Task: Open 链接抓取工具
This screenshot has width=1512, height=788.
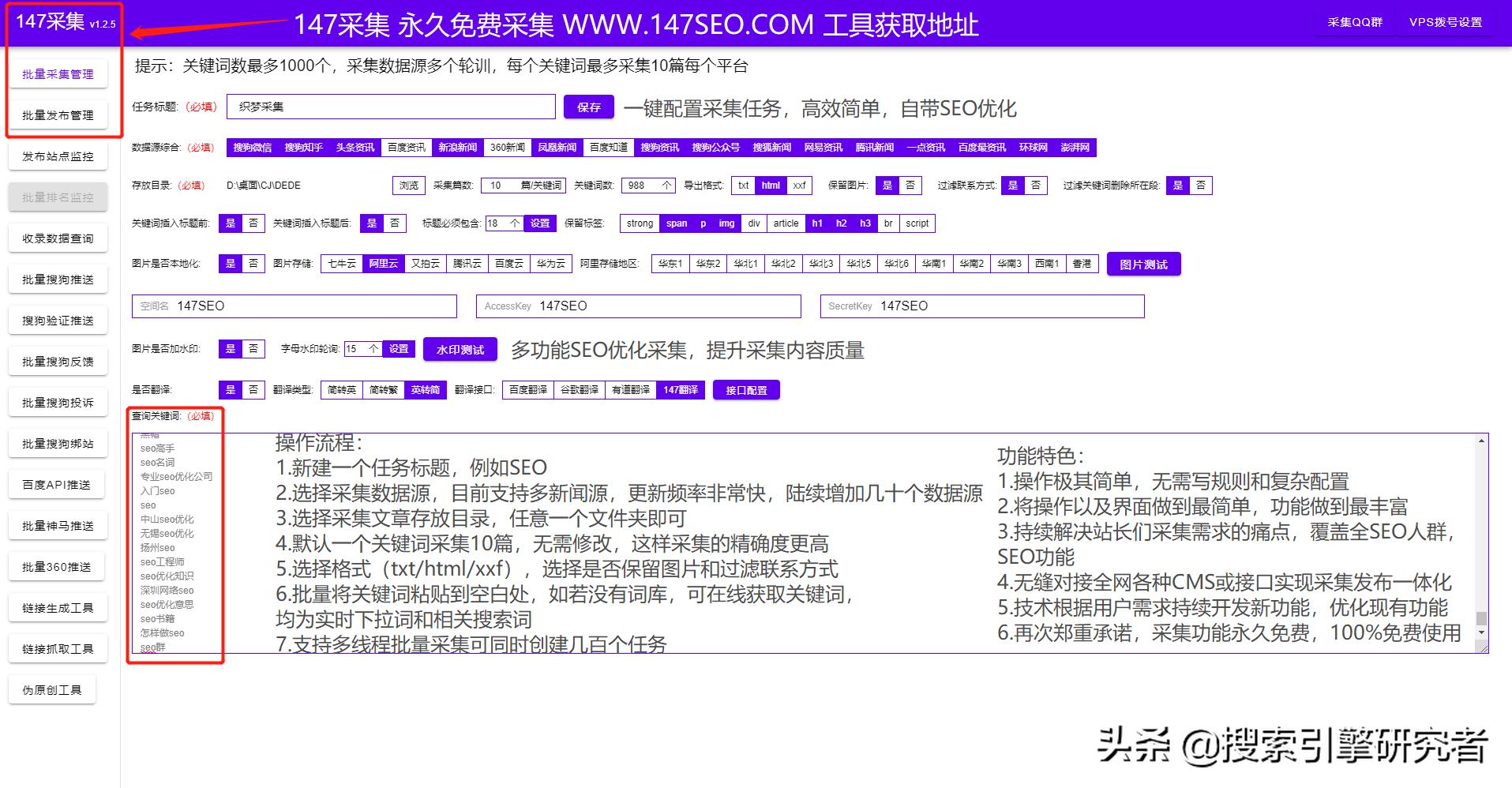Action: 57,648
